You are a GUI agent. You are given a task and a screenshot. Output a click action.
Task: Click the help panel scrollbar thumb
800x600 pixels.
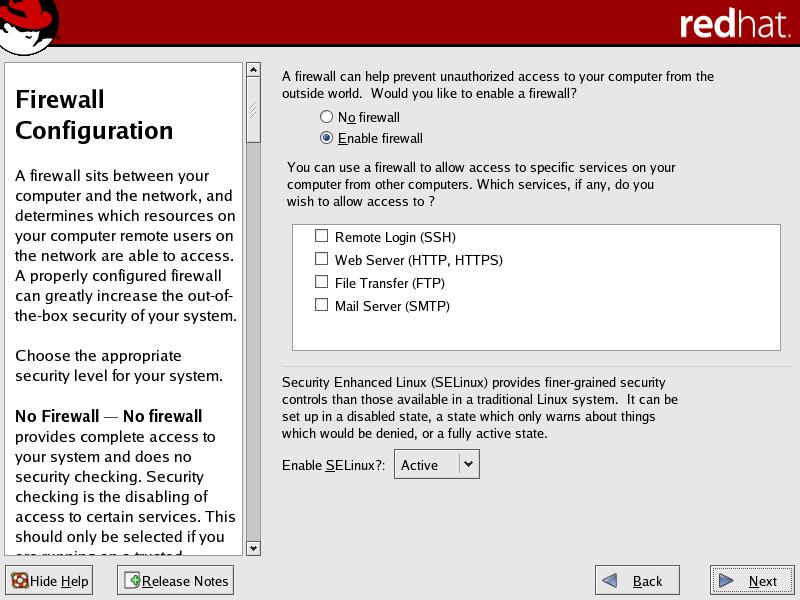pyautogui.click(x=253, y=110)
